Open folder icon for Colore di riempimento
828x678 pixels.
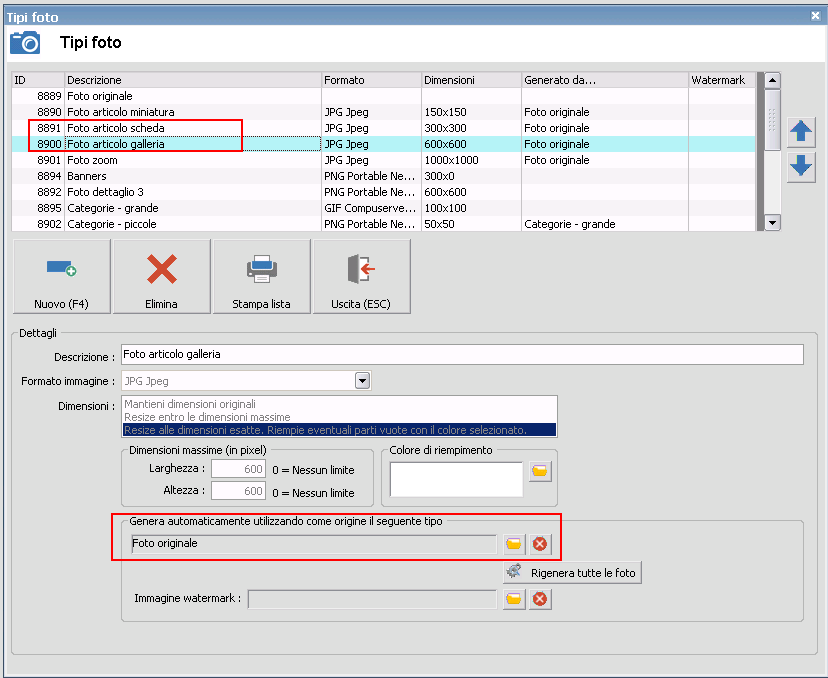[x=540, y=471]
